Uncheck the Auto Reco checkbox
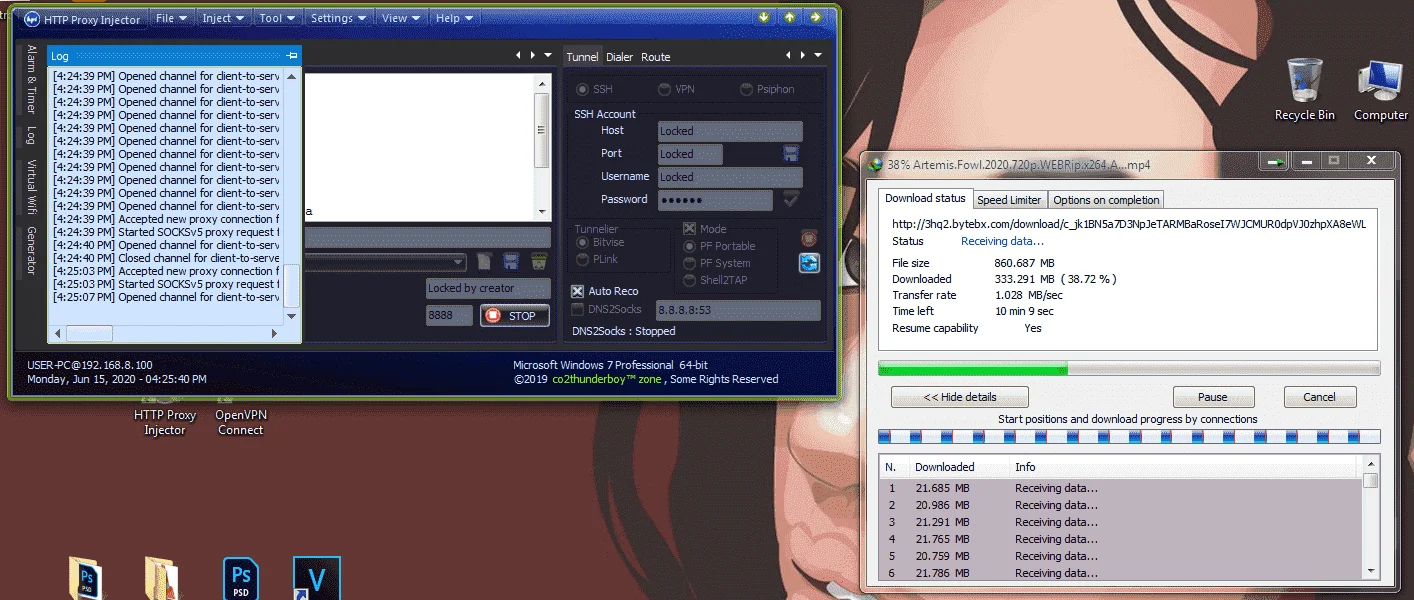 coord(578,291)
